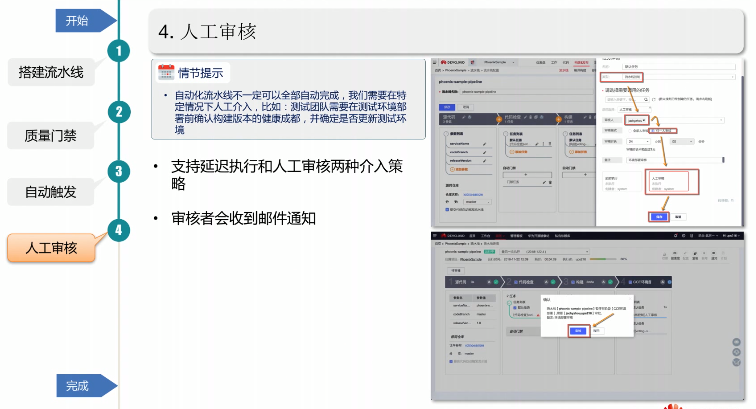Toggle the checkbox at lower-left of run page
Viewport: 756px width, 409px height.
(451, 361)
